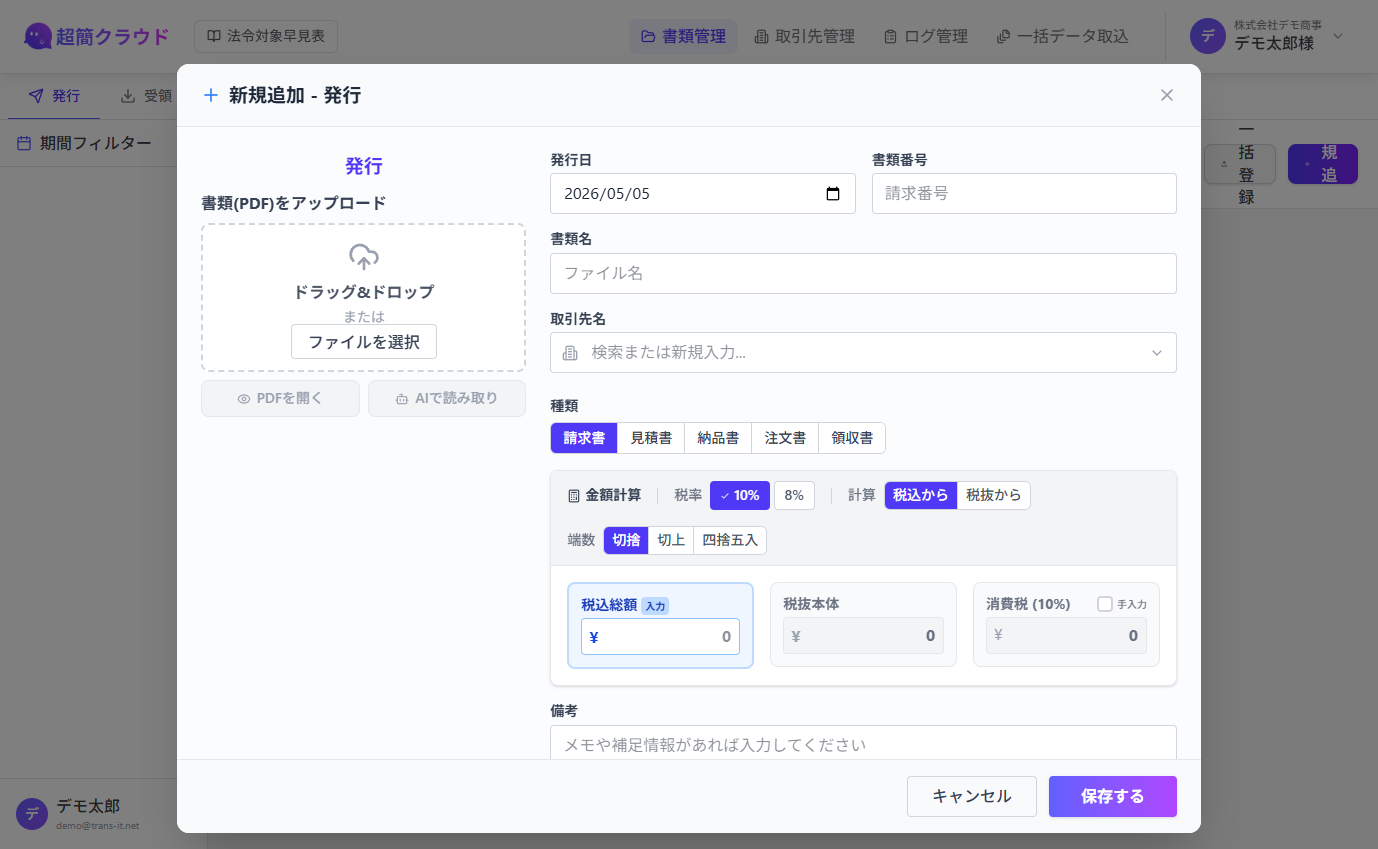The width and height of the screenshot is (1378, 849).
Task: Click the plus icon in dialog title
Action: 211,95
